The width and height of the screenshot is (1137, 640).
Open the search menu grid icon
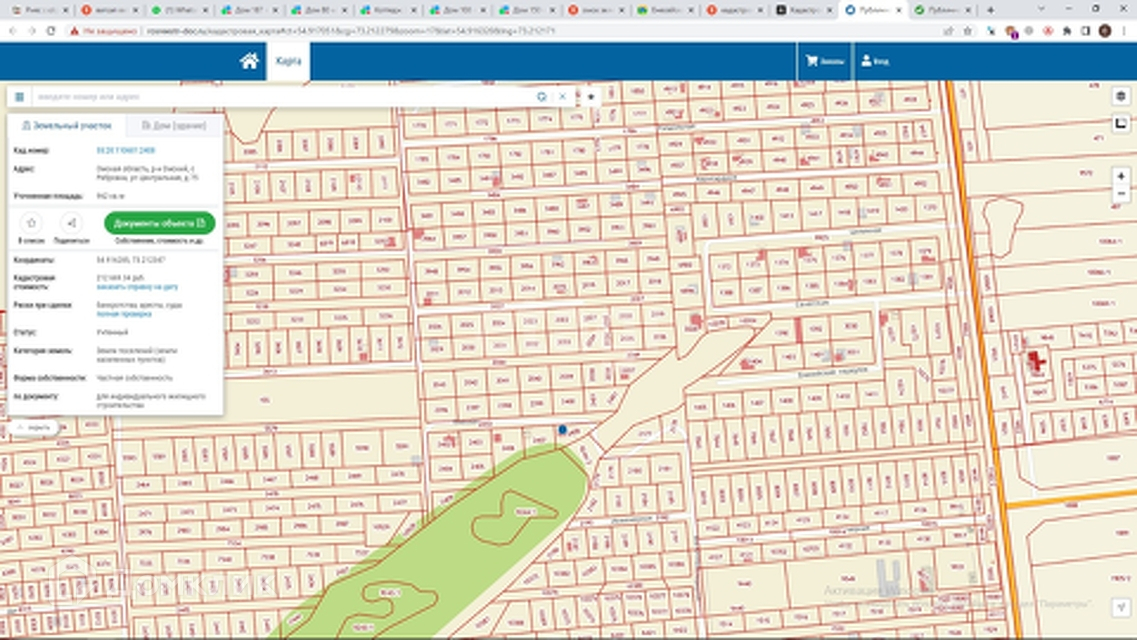[x=19, y=97]
